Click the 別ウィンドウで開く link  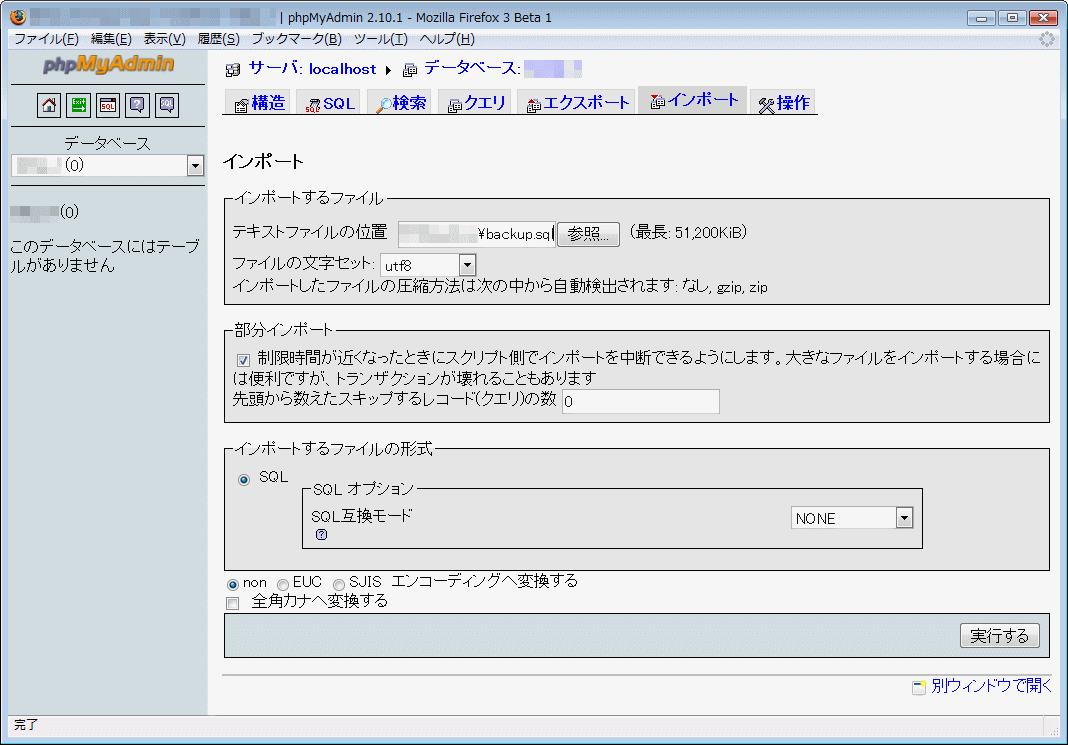tap(991, 686)
